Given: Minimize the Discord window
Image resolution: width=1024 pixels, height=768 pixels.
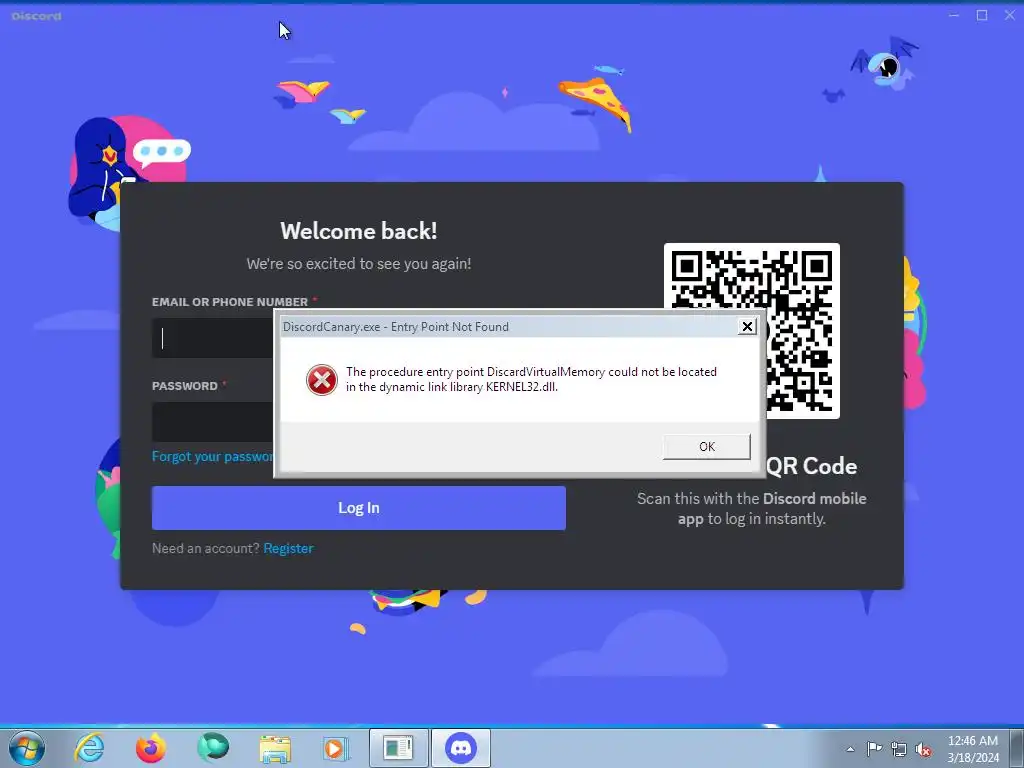Looking at the screenshot, I should pyautogui.click(x=954, y=15).
